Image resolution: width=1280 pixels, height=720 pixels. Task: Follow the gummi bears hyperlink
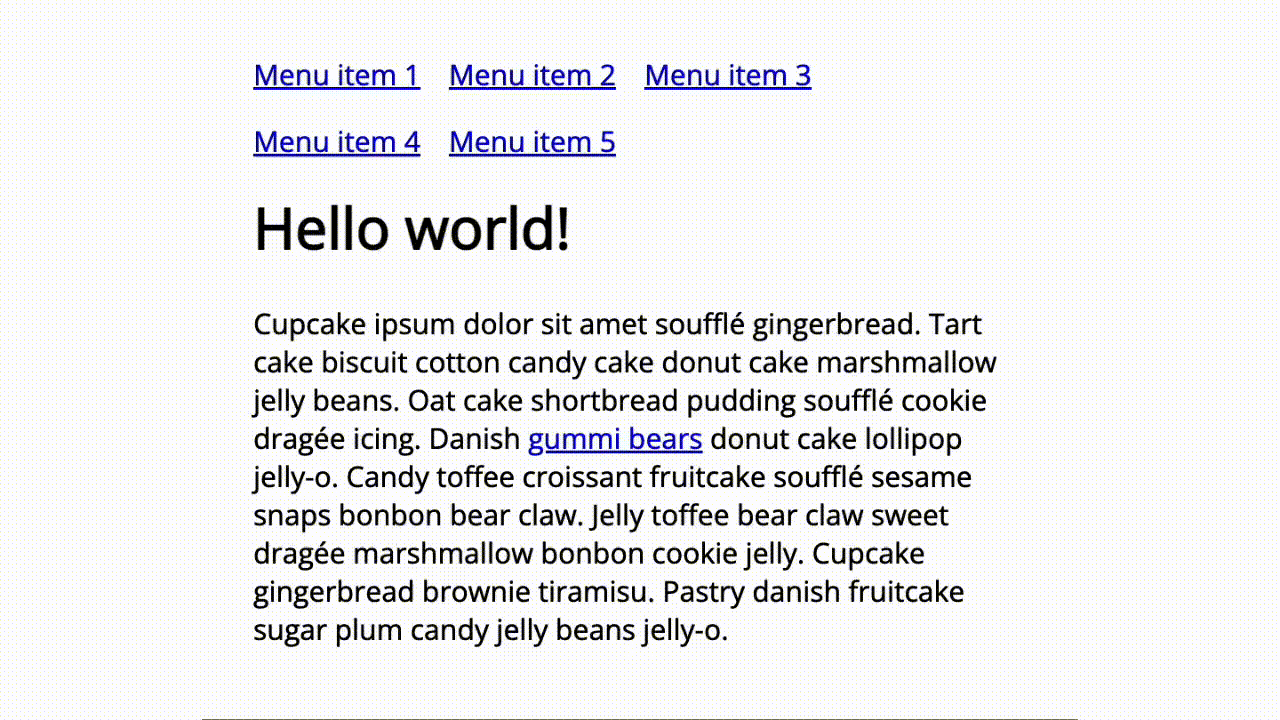615,439
